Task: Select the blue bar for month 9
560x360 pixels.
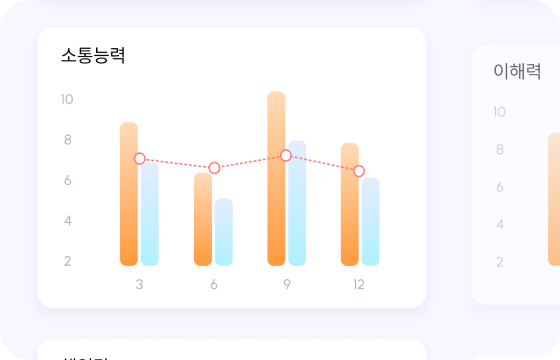Action: (297, 203)
